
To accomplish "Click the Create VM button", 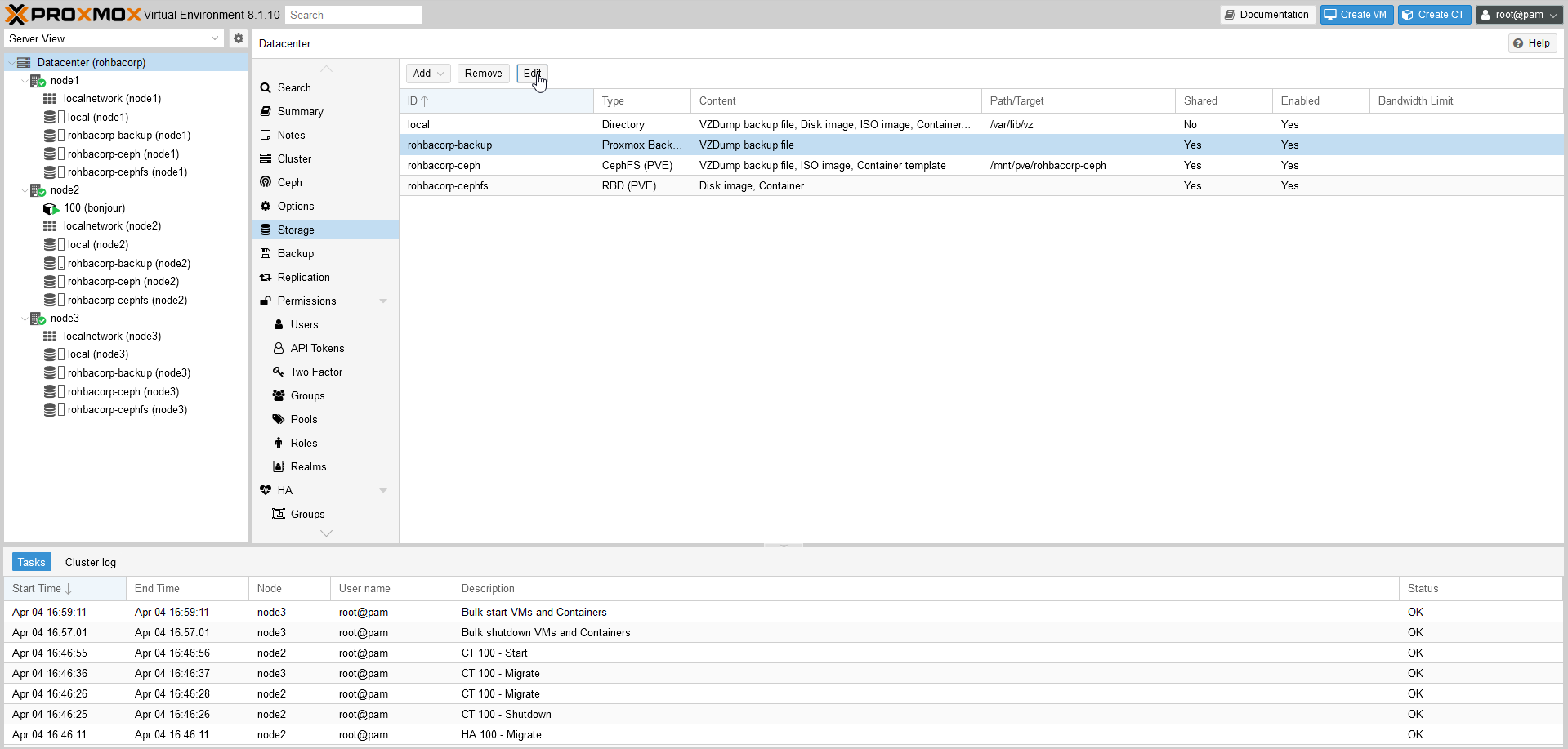I will tap(1356, 15).
